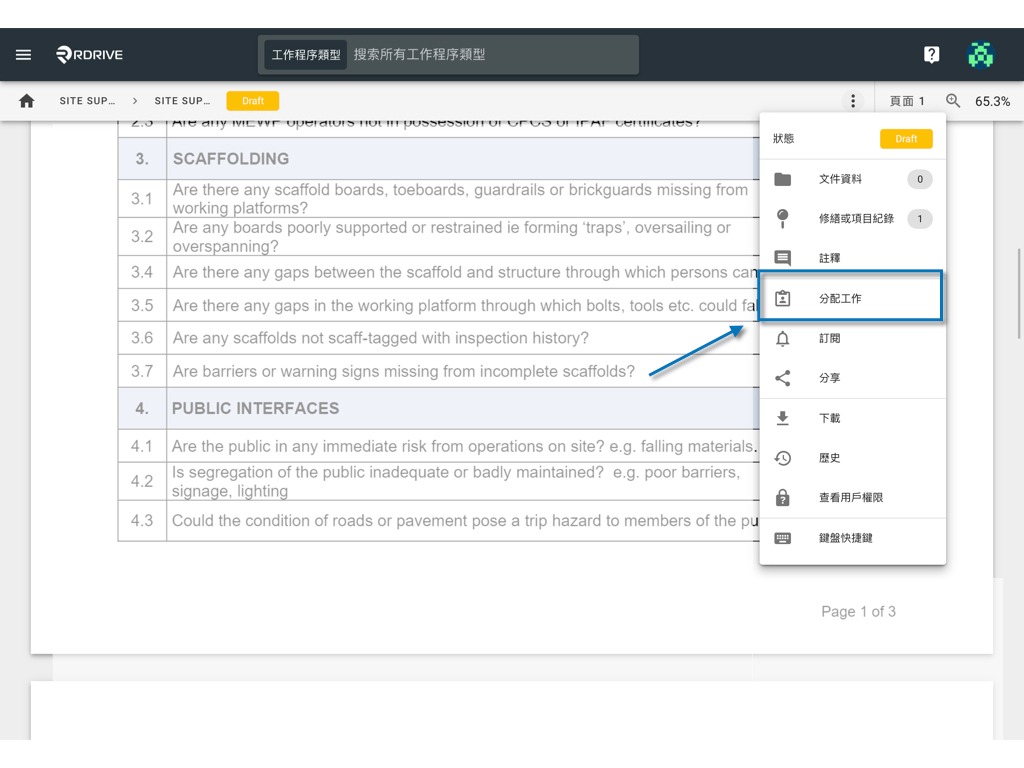Screen dimensions: 1024x768
Task: Toggle the three-dot more options menu
Action: (852, 101)
